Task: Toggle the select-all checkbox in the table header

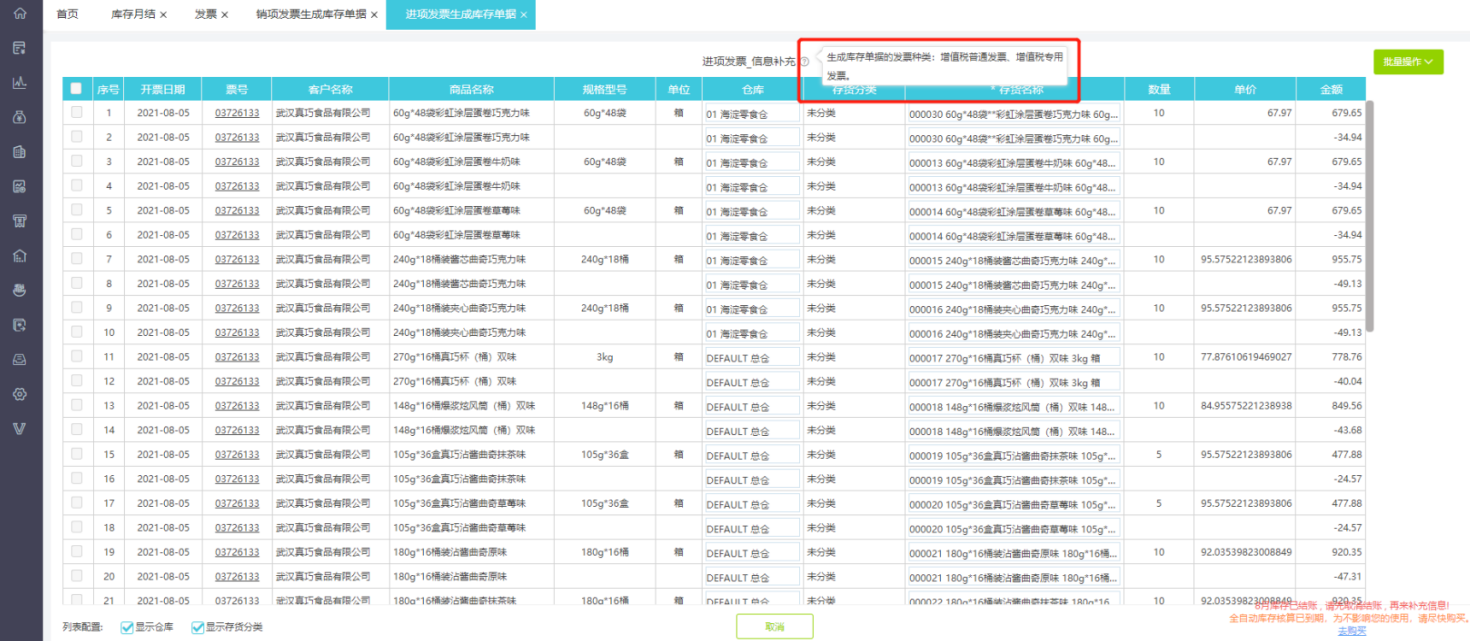Action: pos(76,88)
